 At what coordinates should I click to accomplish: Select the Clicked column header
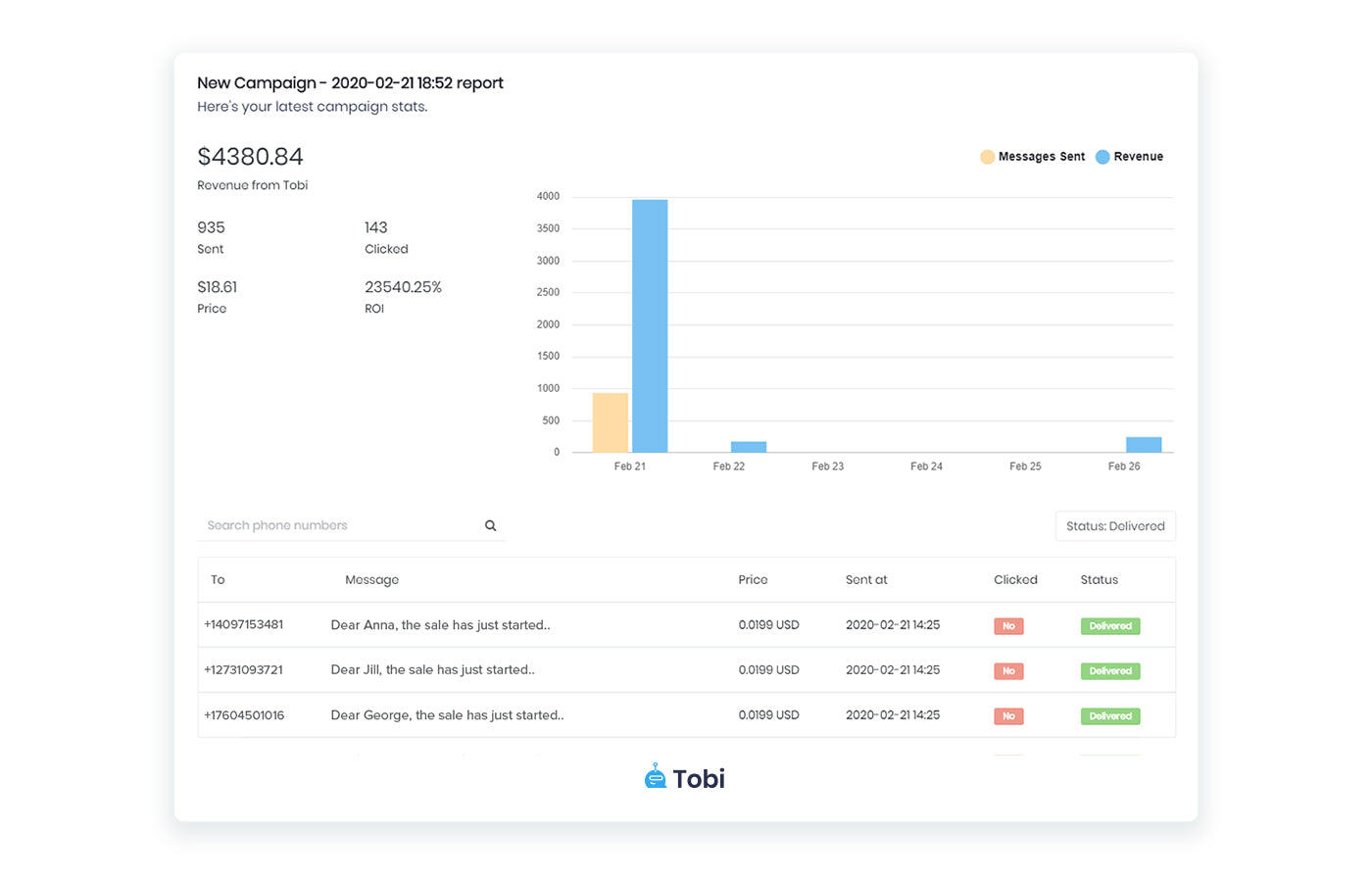(x=1015, y=580)
